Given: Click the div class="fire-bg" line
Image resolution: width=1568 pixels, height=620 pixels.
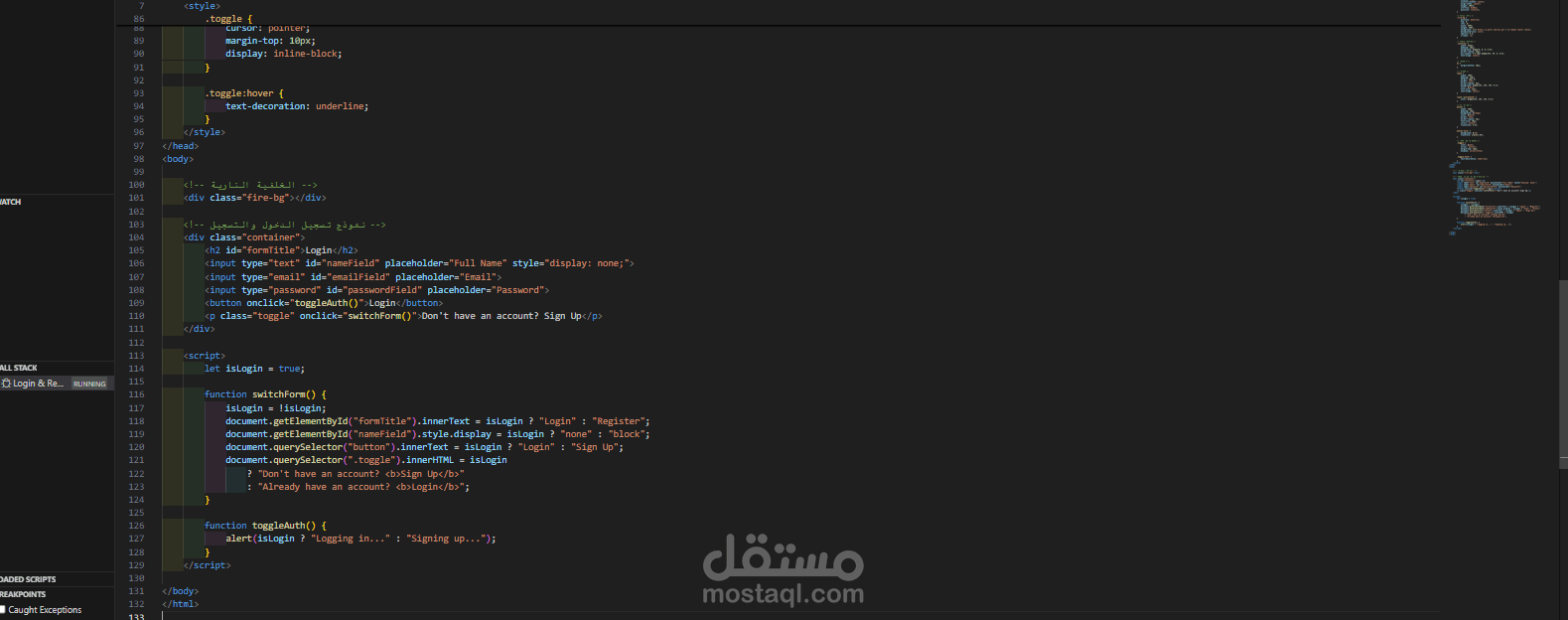Looking at the screenshot, I should (x=255, y=198).
